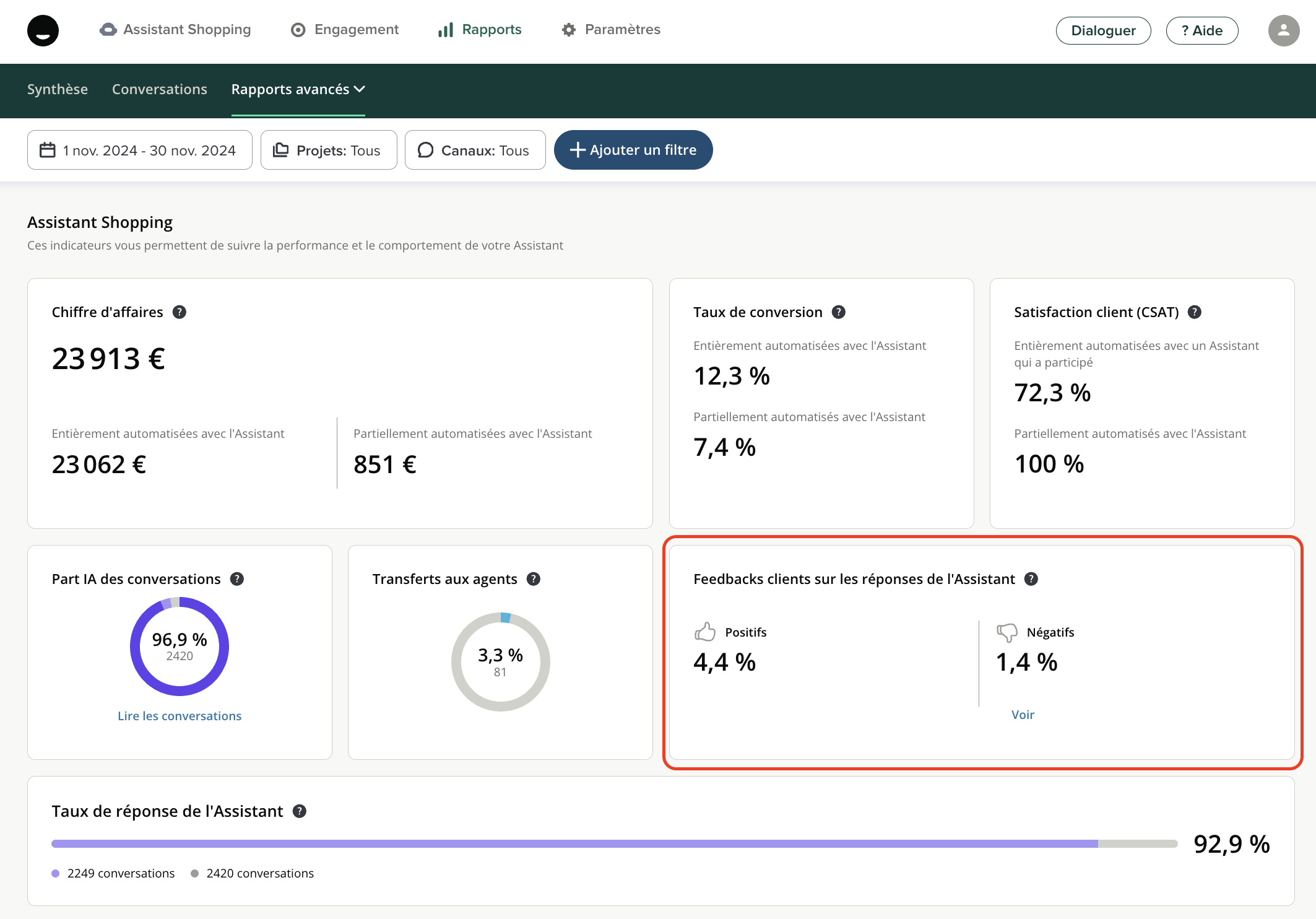Open the Projets: Tous filter
Viewport: 1316px width, 919px height.
(x=328, y=150)
